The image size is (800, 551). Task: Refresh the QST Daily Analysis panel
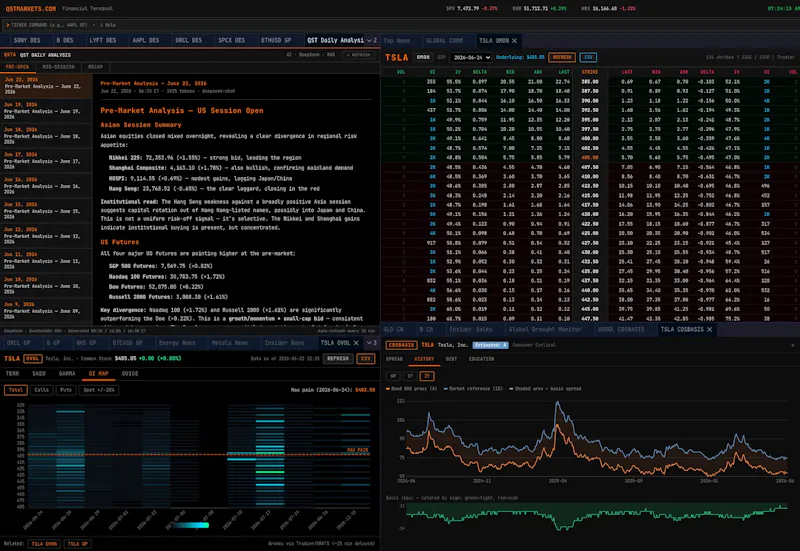(x=358, y=55)
